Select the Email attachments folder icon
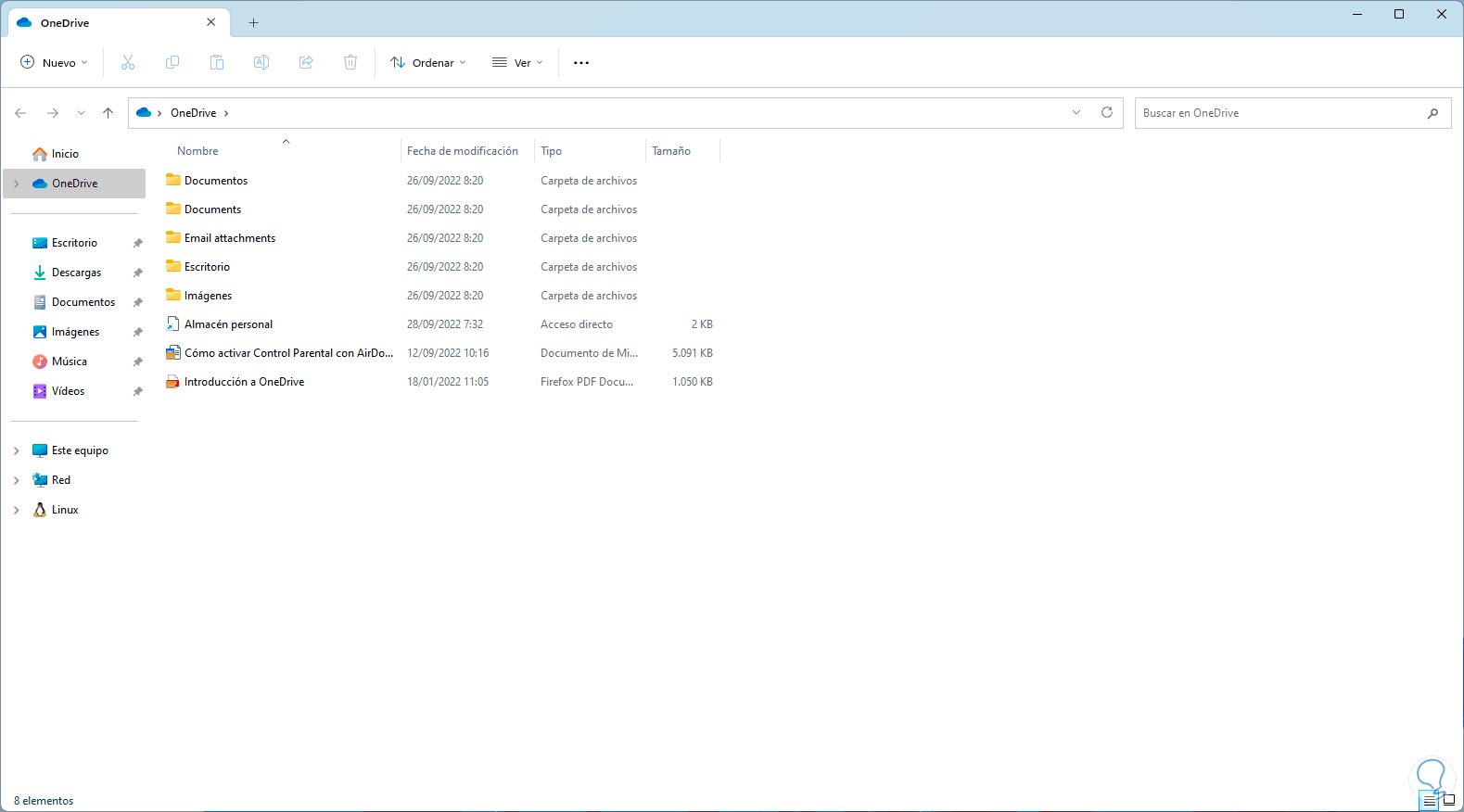The width and height of the screenshot is (1464, 812). click(x=173, y=237)
